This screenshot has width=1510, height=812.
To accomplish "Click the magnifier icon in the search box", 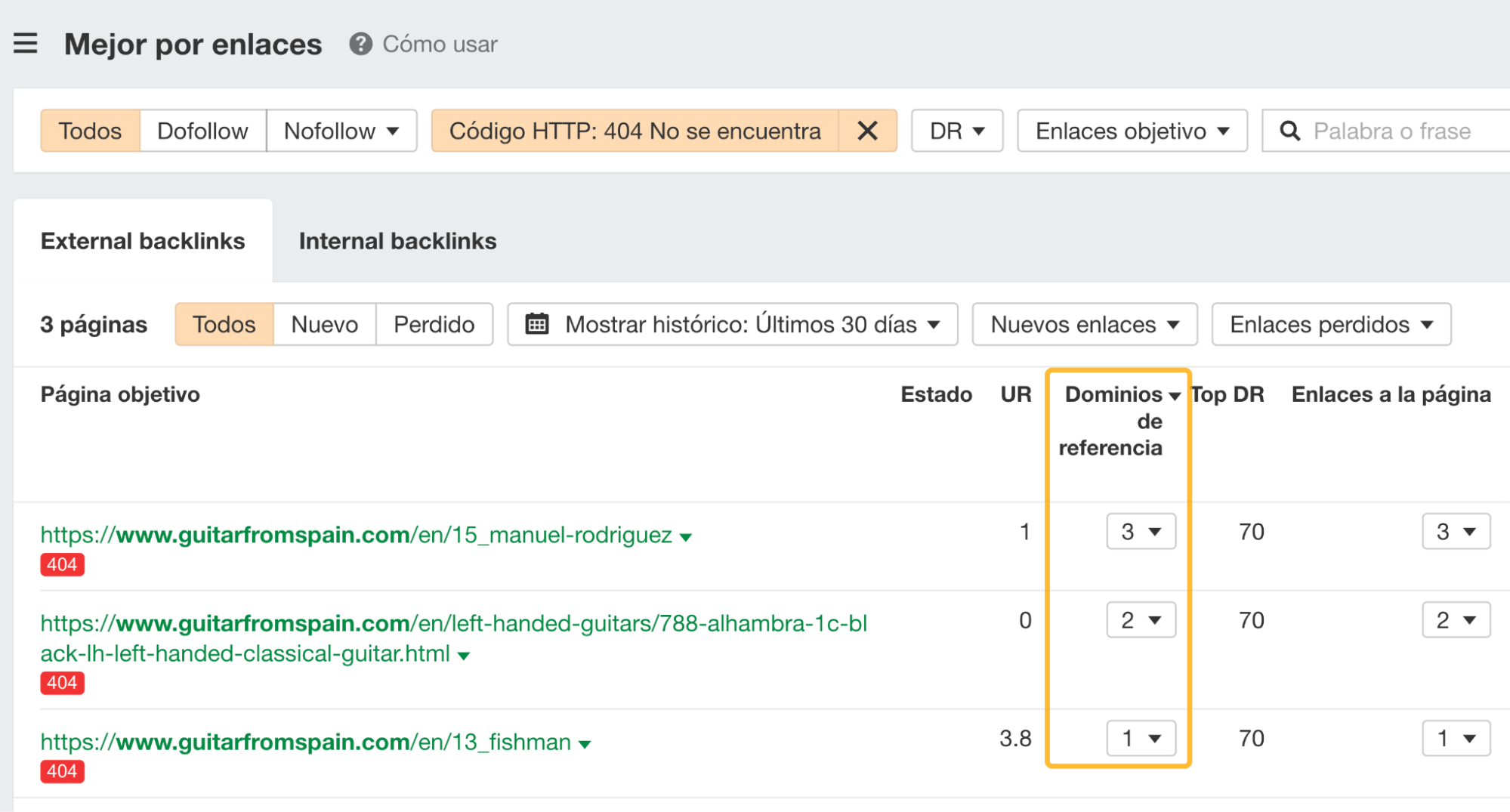I will 1290,130.
